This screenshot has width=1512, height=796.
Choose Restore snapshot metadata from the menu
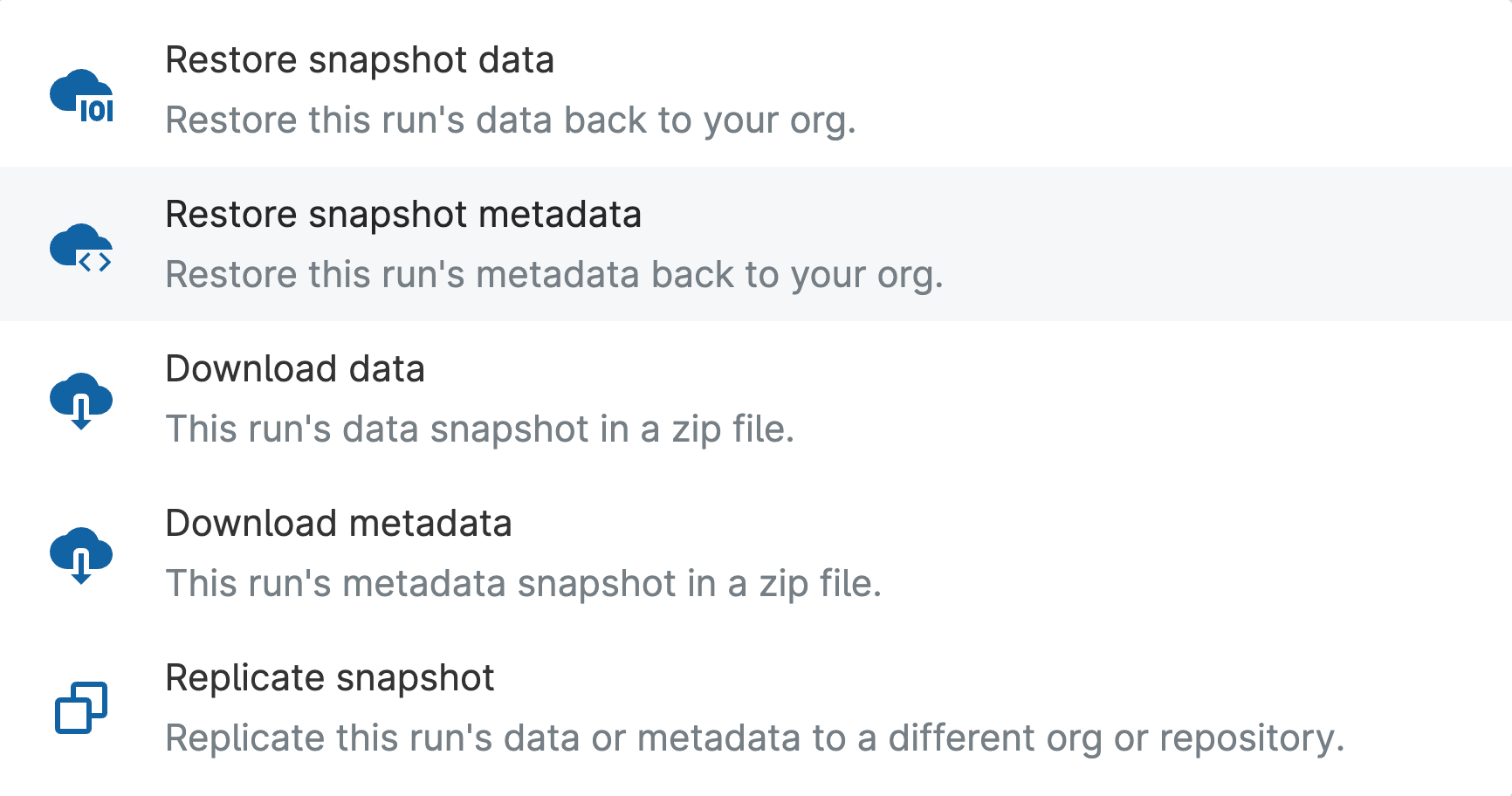pos(403,215)
